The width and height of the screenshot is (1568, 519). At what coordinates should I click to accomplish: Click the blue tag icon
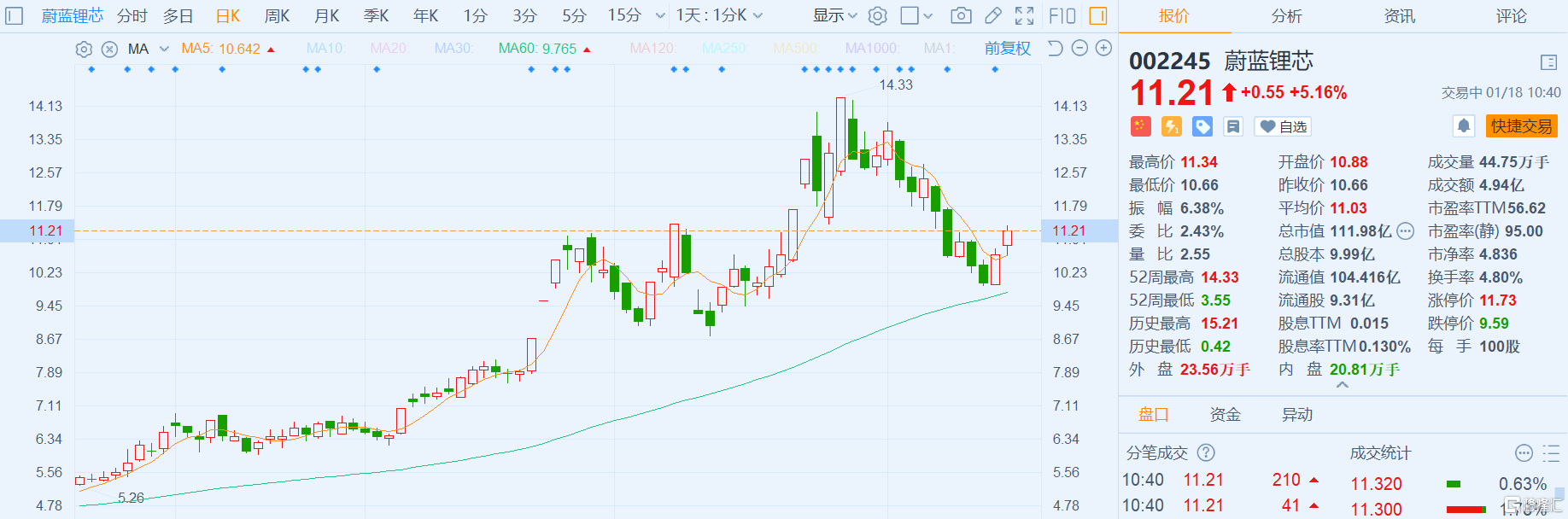(x=1202, y=127)
